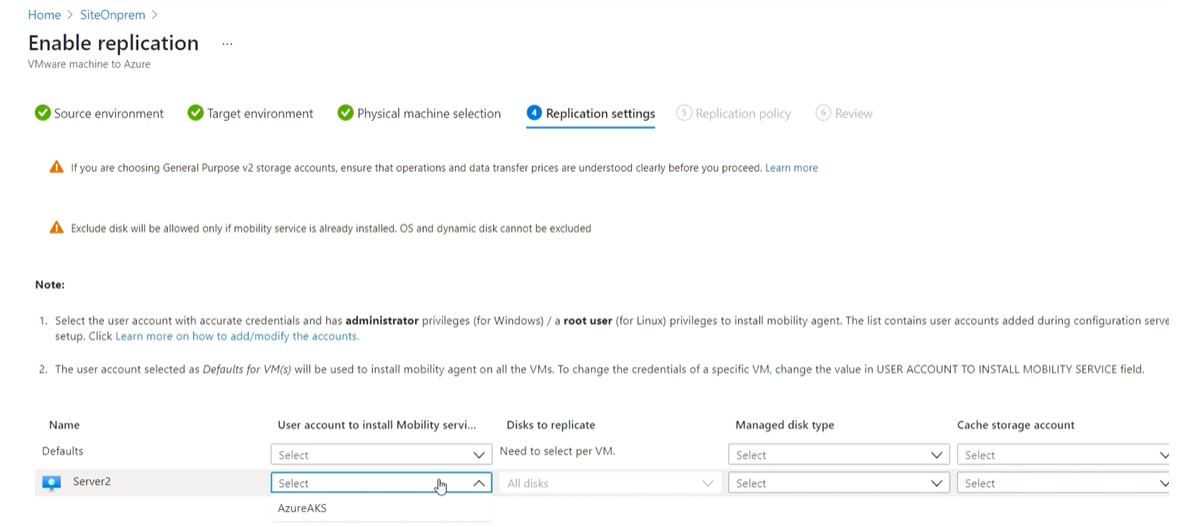This screenshot has height=527, width=1181.
Task: Open SiteOnprem breadcrumb link
Action: pyautogui.click(x=113, y=14)
